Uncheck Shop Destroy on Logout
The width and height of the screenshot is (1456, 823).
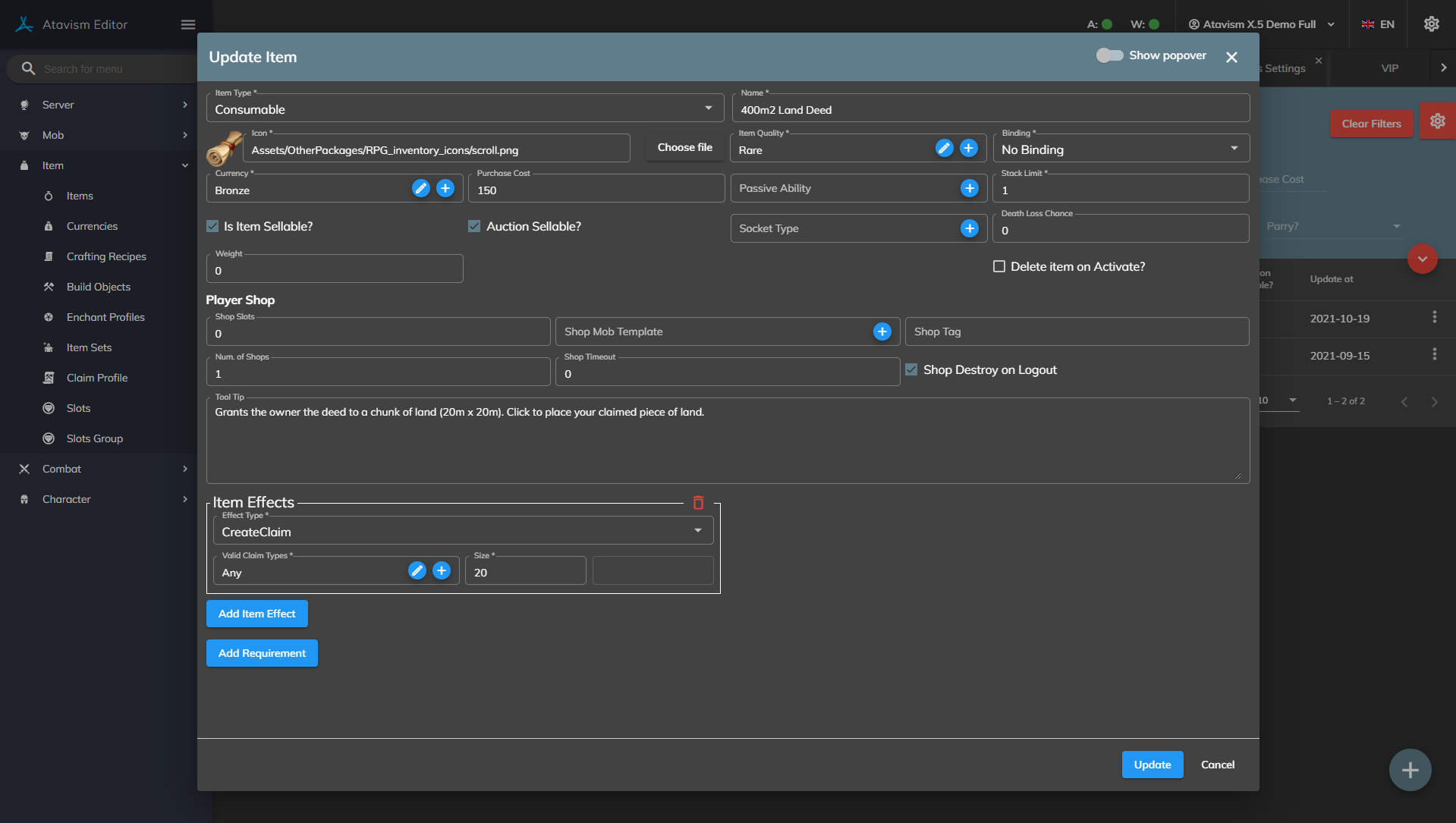pos(911,370)
